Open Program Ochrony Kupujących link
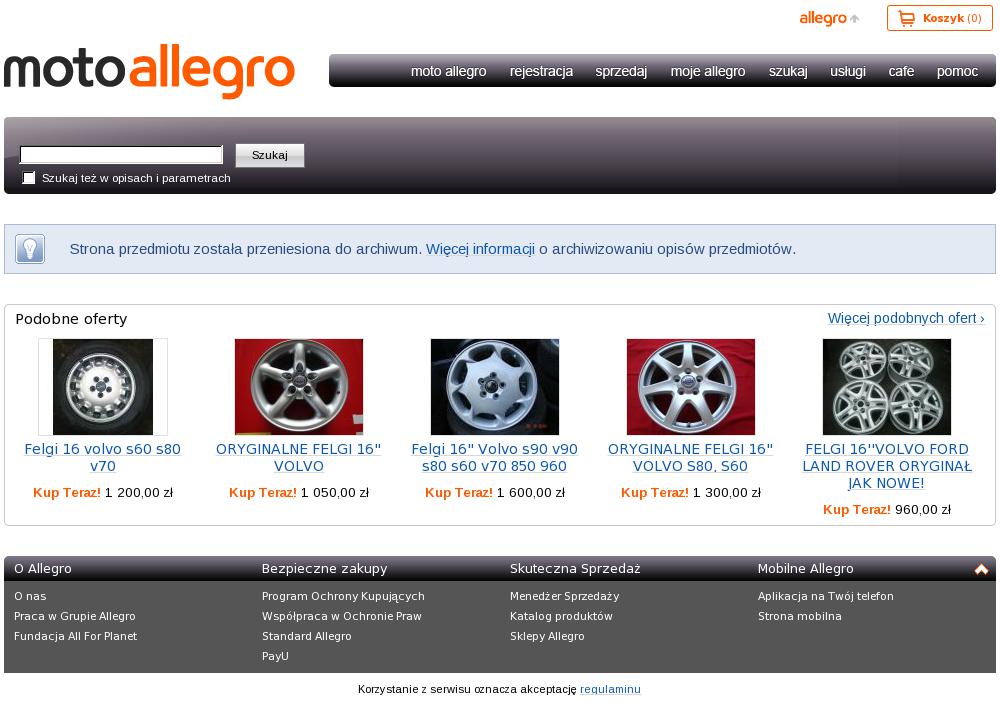1000x709 pixels. pyautogui.click(x=343, y=596)
